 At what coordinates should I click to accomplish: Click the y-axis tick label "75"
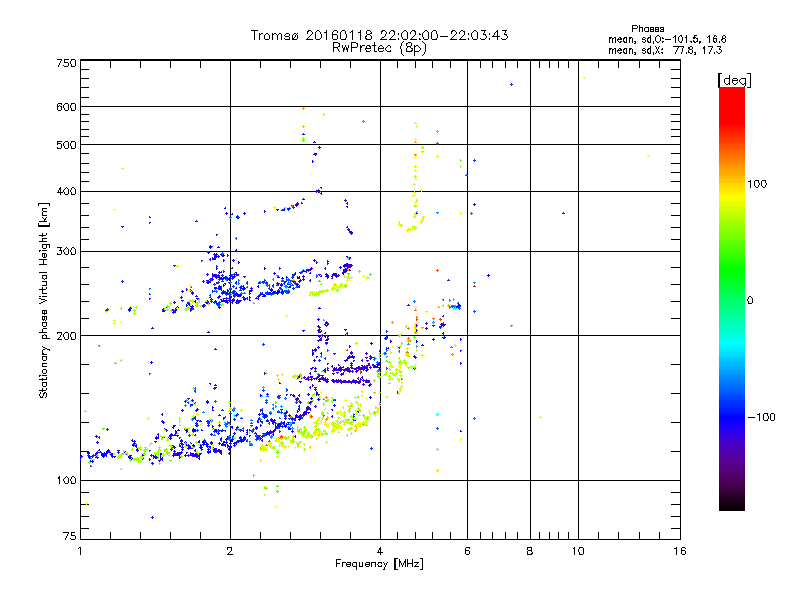pos(70,536)
